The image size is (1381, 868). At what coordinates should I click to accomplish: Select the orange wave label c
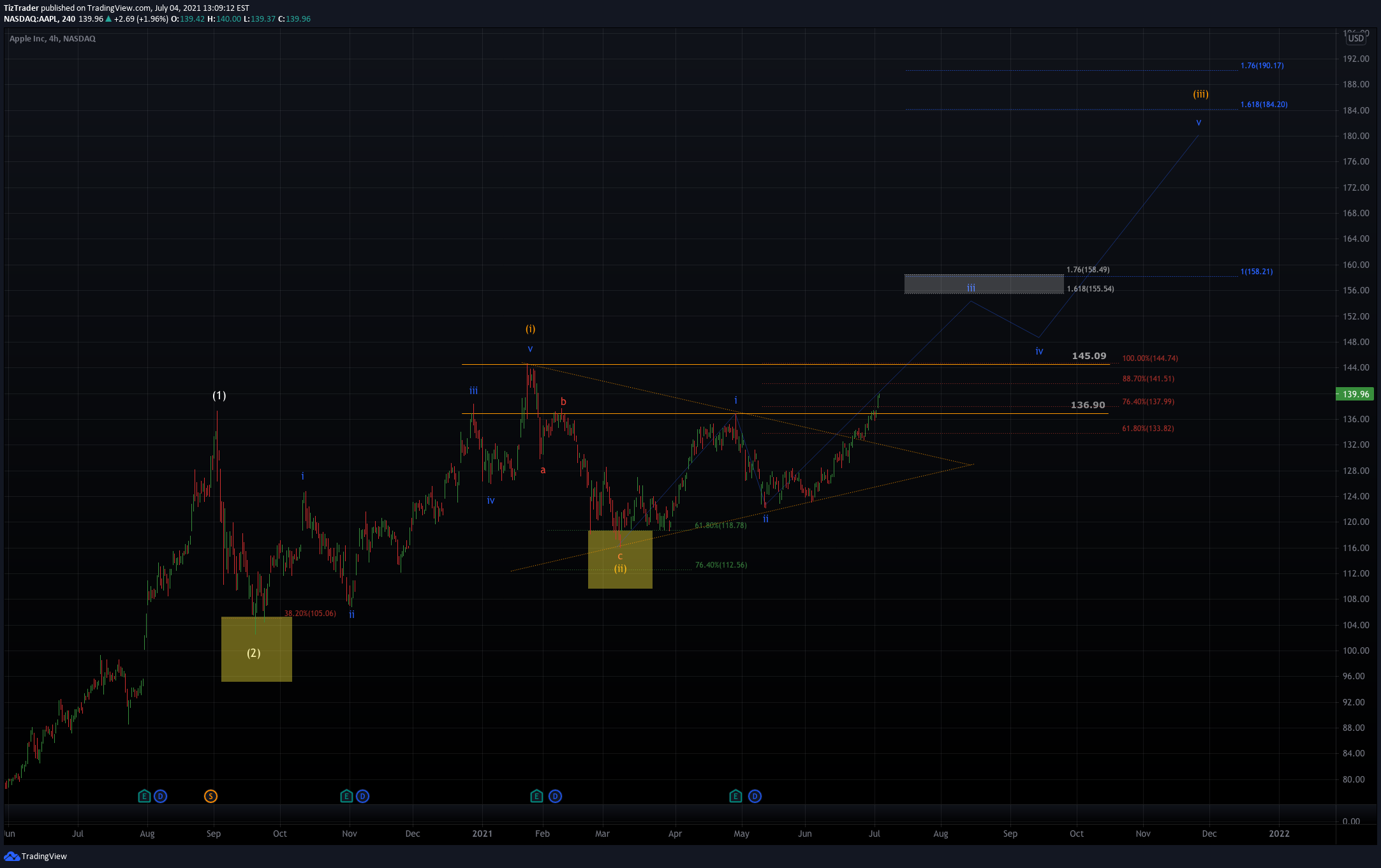(620, 555)
